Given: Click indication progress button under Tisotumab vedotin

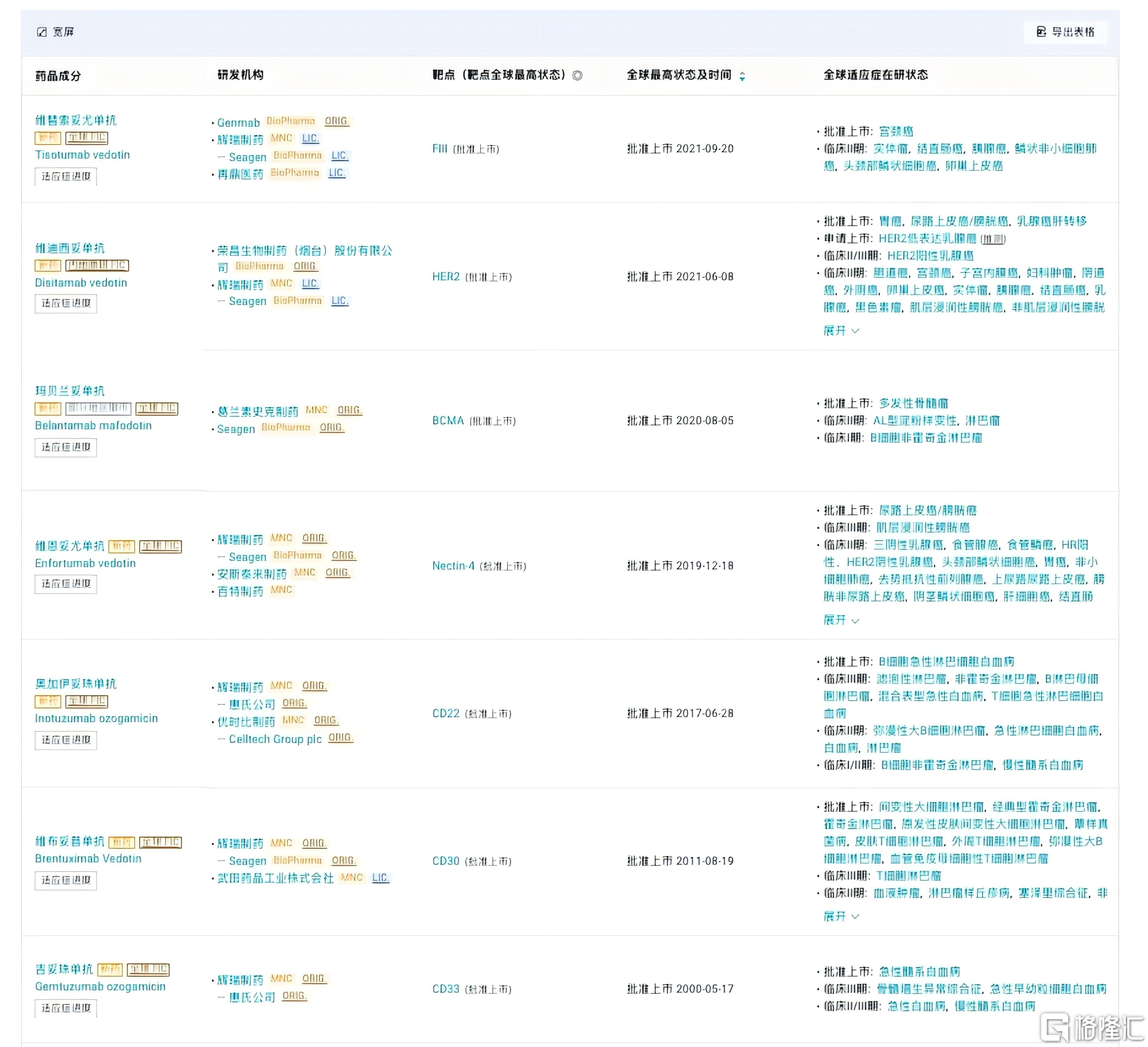Looking at the screenshot, I should click(x=66, y=177).
